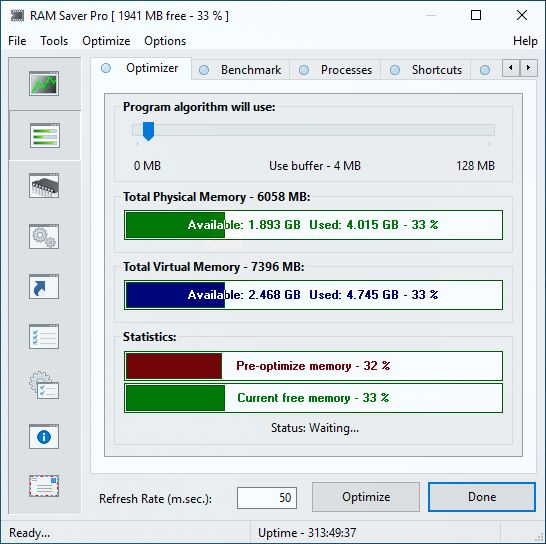Screen dimensions: 546x544
Task: Open the RAM chip benchmark sidebar icon
Action: 44,186
